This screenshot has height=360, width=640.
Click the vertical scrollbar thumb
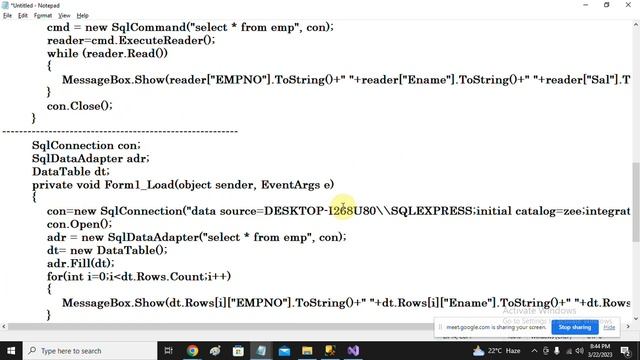tap(636, 202)
